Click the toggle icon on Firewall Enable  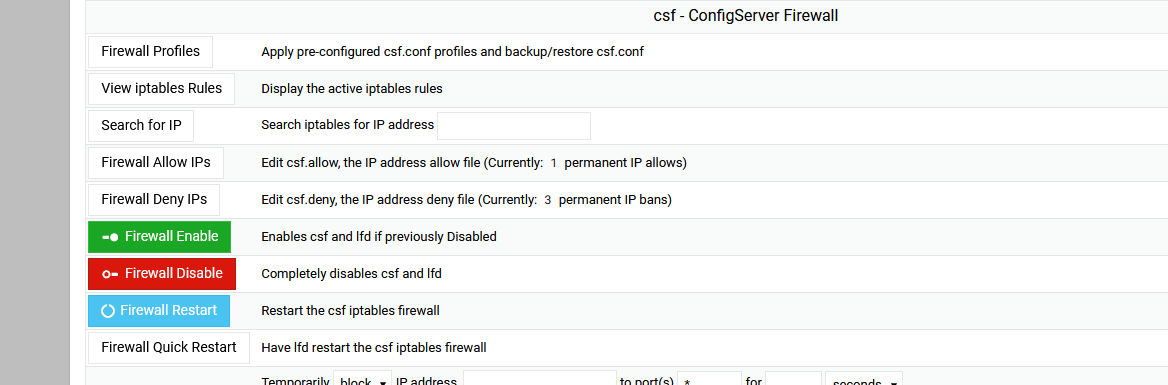click(110, 237)
